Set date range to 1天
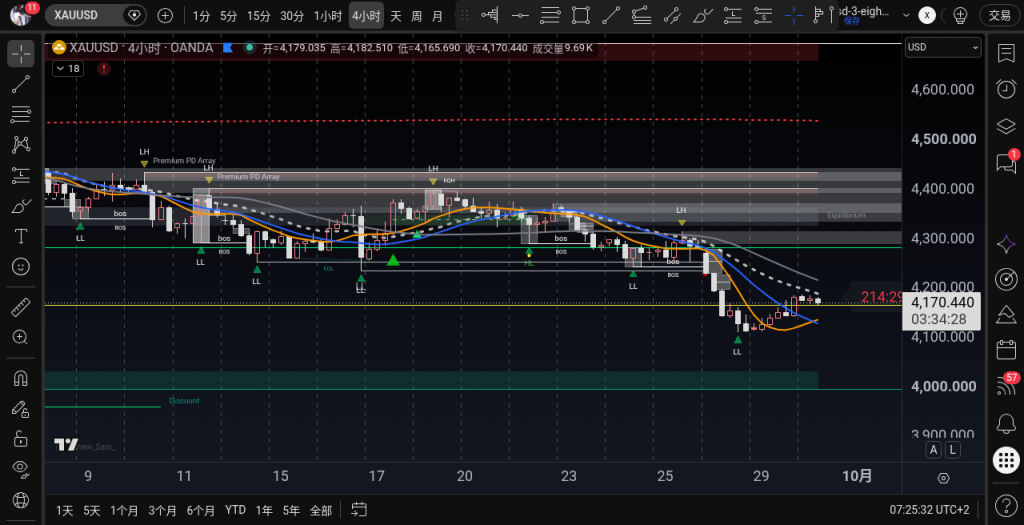1024x525 pixels. coord(65,510)
